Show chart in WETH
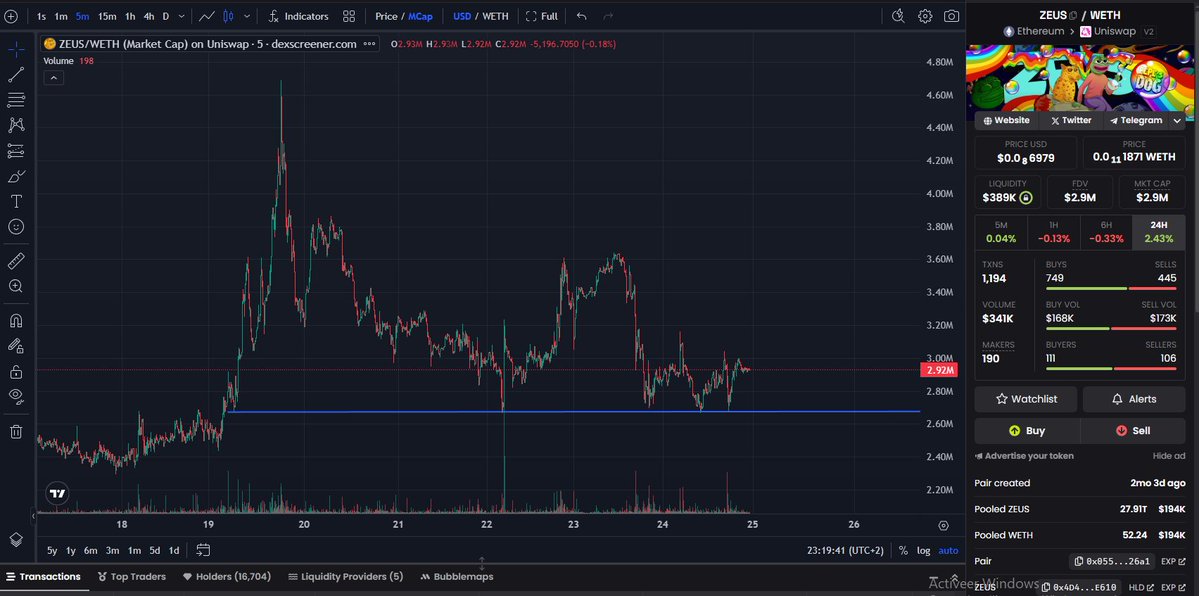The image size is (1199, 596). click(495, 16)
